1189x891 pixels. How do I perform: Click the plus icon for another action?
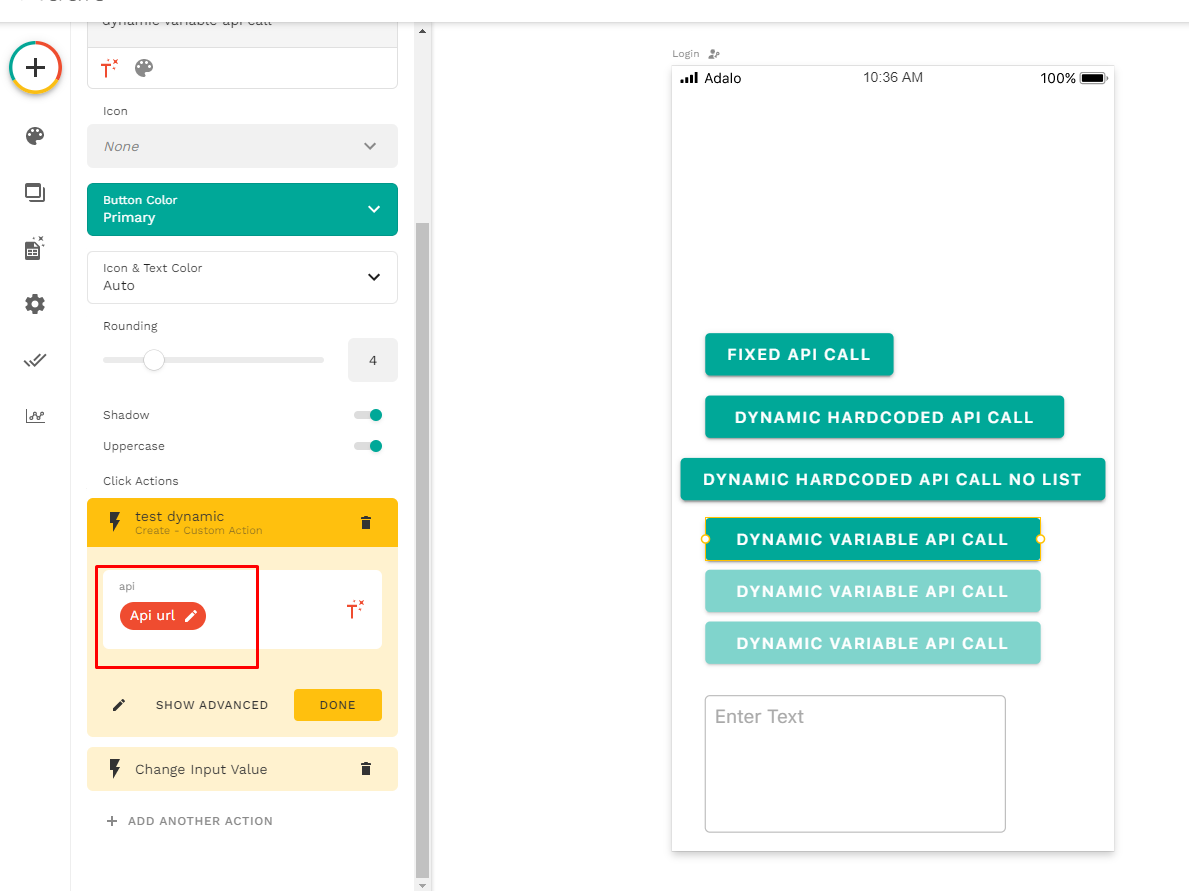click(111, 821)
